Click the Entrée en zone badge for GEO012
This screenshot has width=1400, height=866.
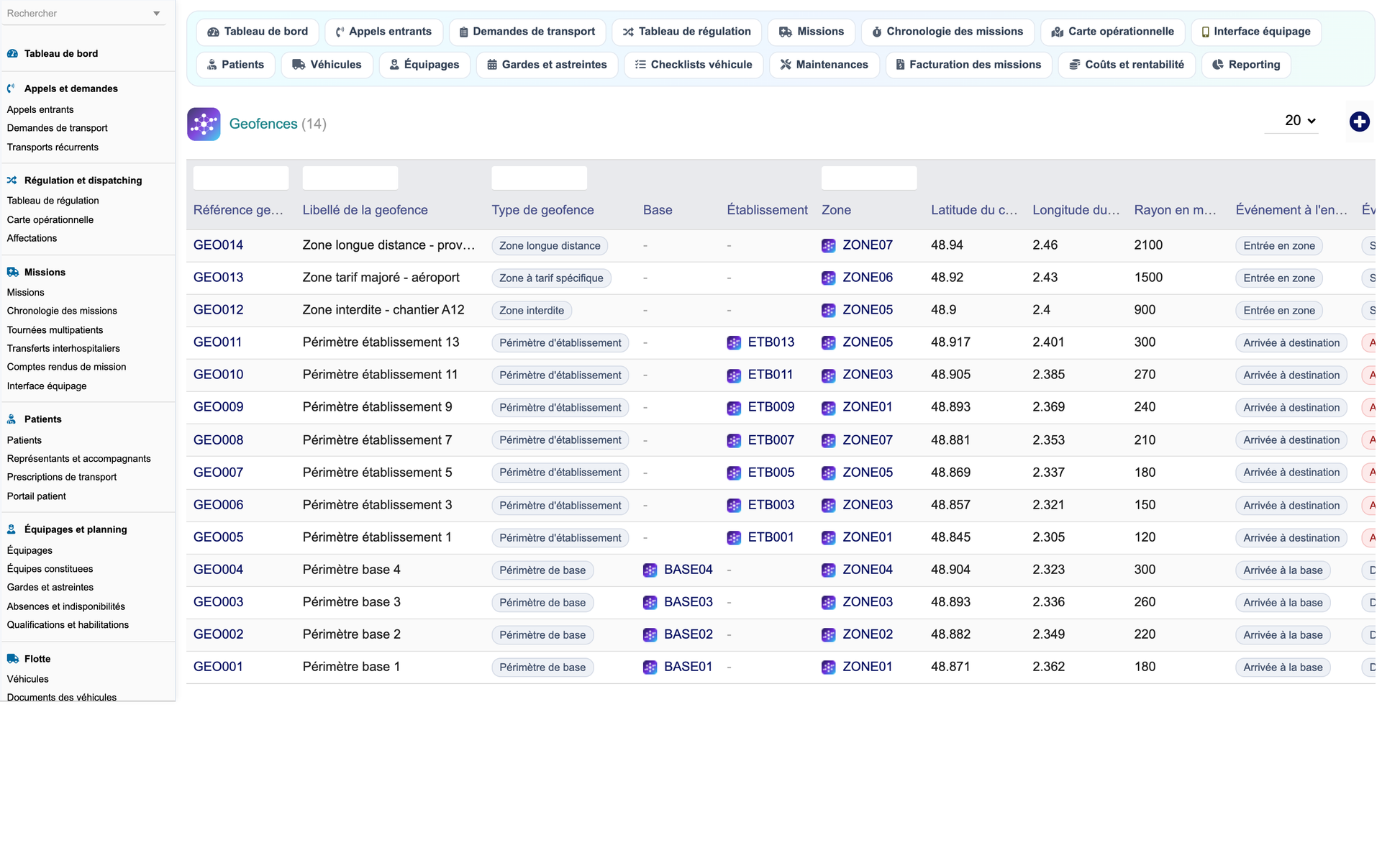click(1279, 311)
